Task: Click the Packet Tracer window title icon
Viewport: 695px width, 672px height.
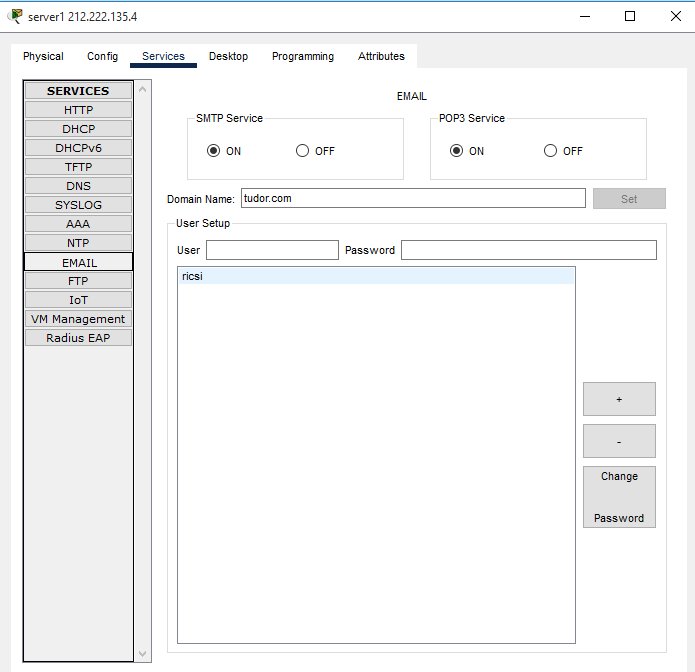Action: pyautogui.click(x=16, y=16)
